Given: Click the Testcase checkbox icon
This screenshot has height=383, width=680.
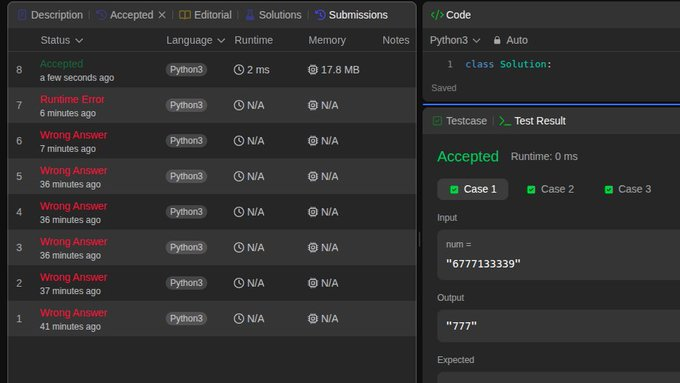Looking at the screenshot, I should (437, 121).
